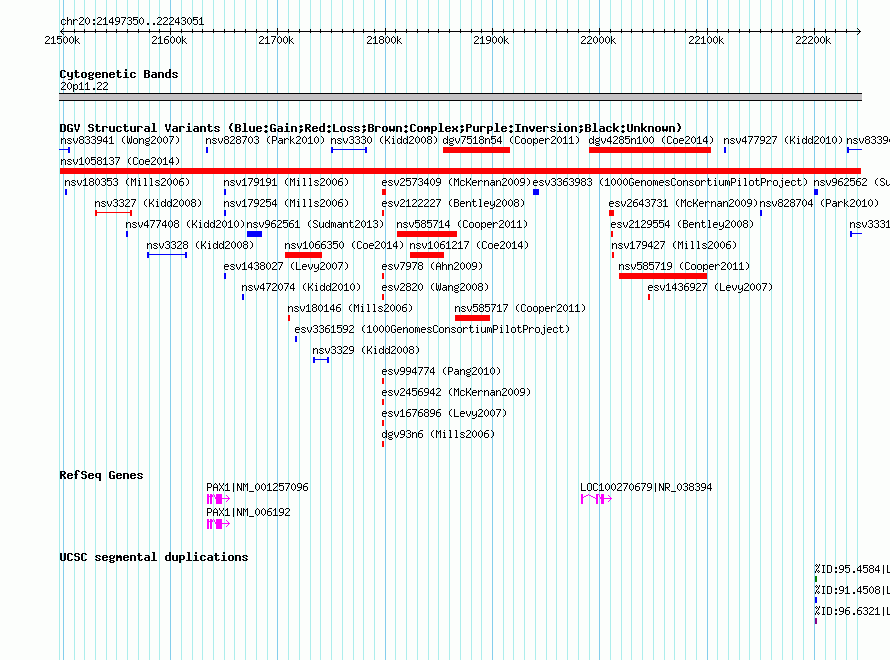
Task: Click the dgv93n6 (Mills2006) label
Action: pos(438,434)
